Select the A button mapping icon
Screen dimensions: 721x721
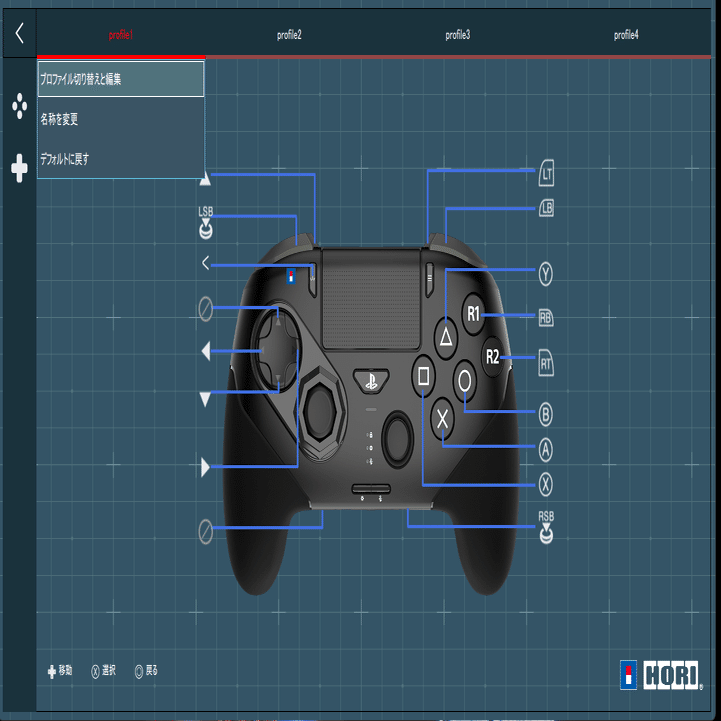[x=545, y=449]
